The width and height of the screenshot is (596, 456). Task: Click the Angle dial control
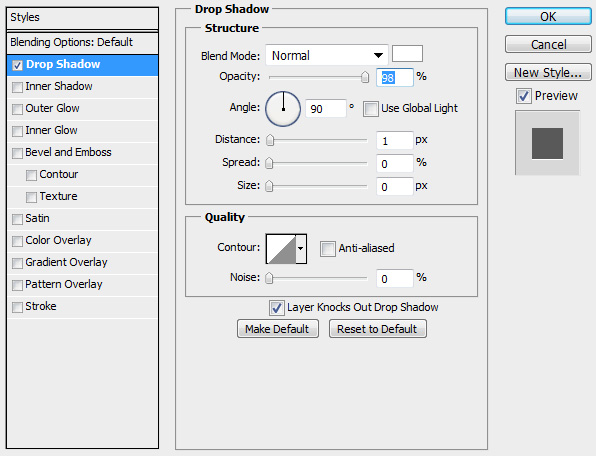click(283, 109)
